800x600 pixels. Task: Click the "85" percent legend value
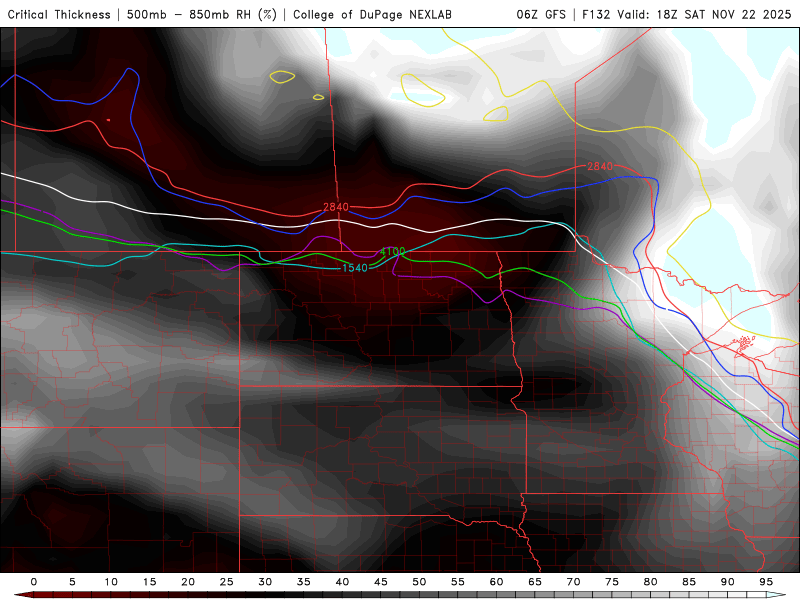click(689, 582)
